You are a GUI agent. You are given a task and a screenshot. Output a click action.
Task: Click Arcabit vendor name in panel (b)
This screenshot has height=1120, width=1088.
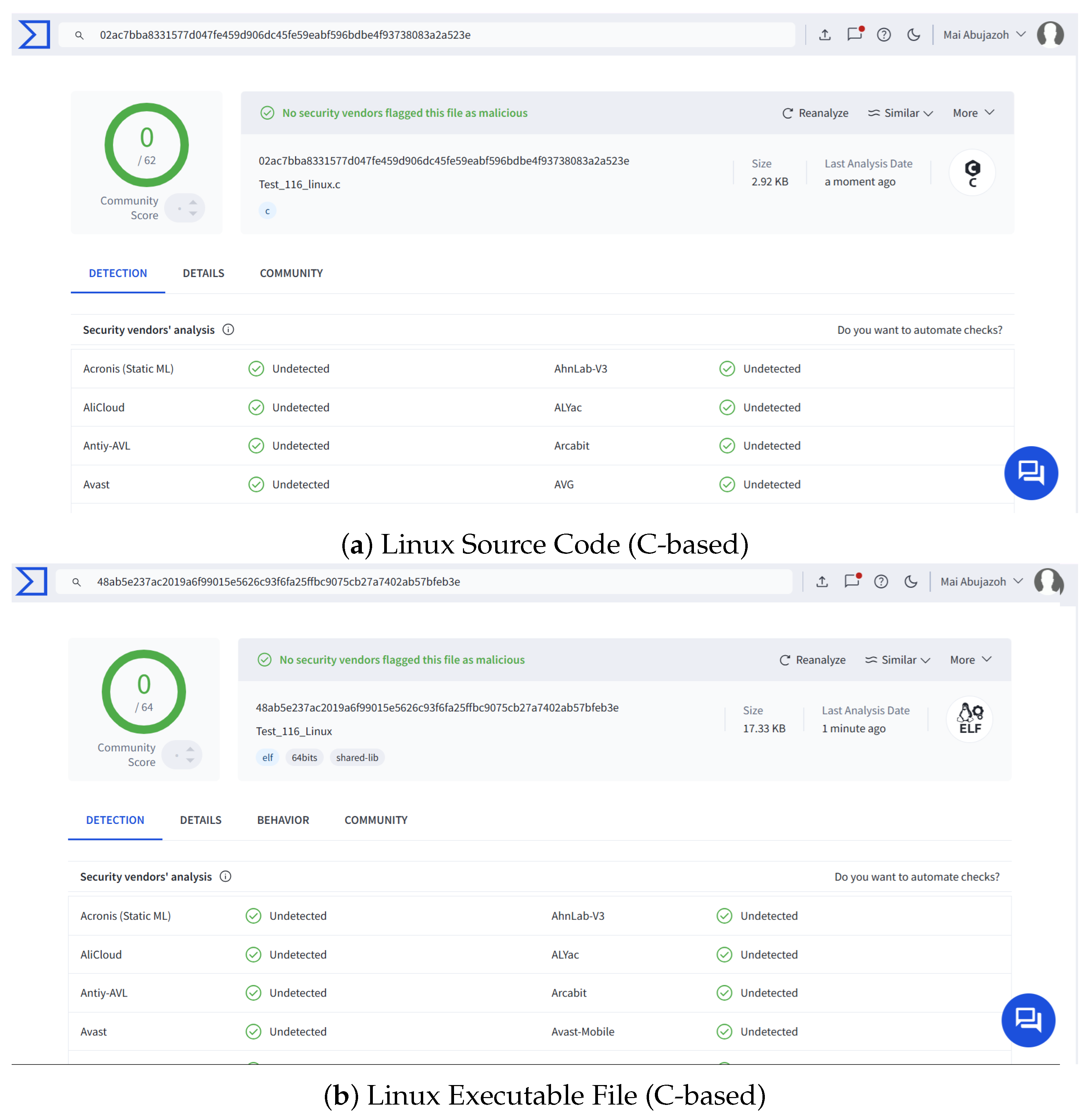click(569, 993)
